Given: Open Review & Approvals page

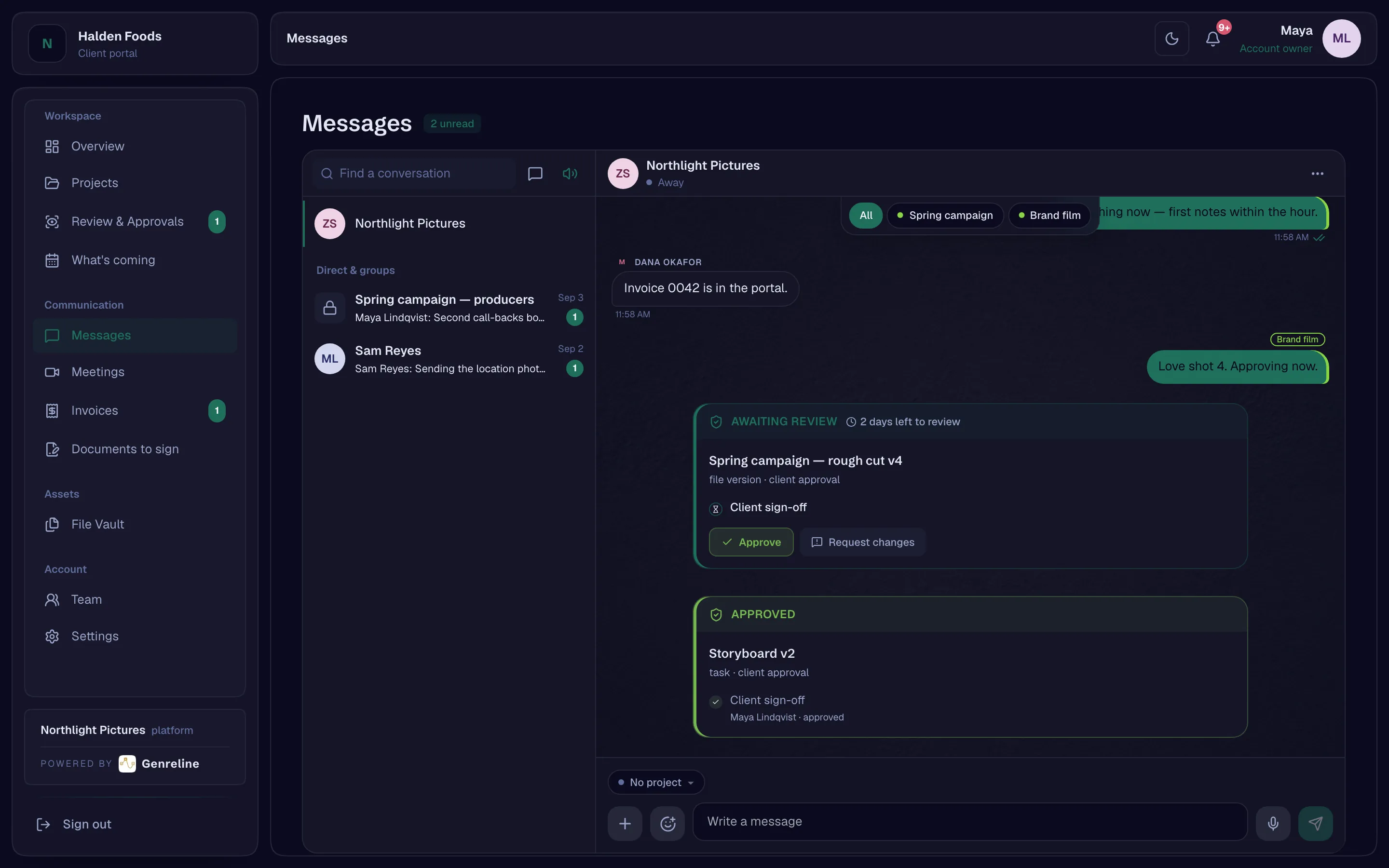Looking at the screenshot, I should coord(135,222).
